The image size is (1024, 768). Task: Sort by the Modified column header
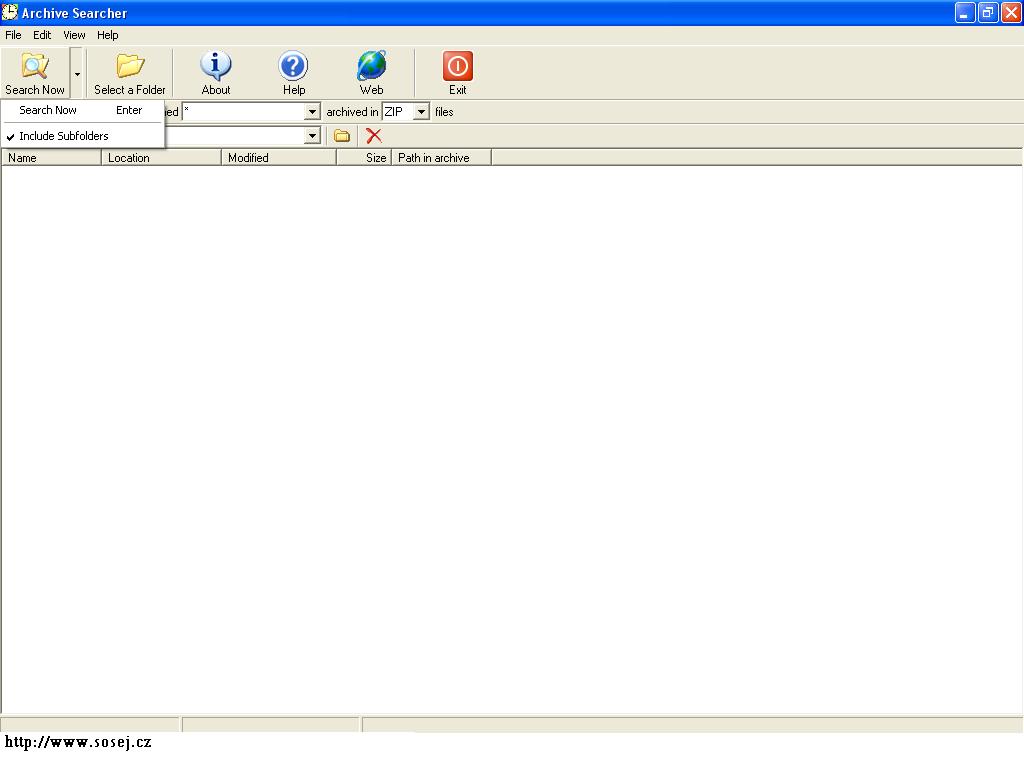(x=279, y=157)
